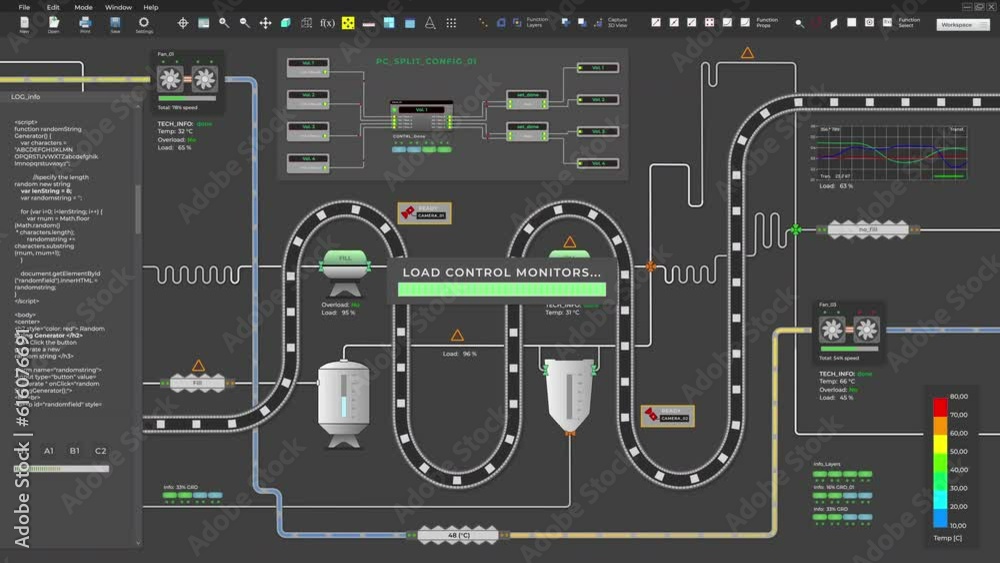This screenshot has height=563, width=1000.
Task: Click the scattered dots icon
Action: 483,23
